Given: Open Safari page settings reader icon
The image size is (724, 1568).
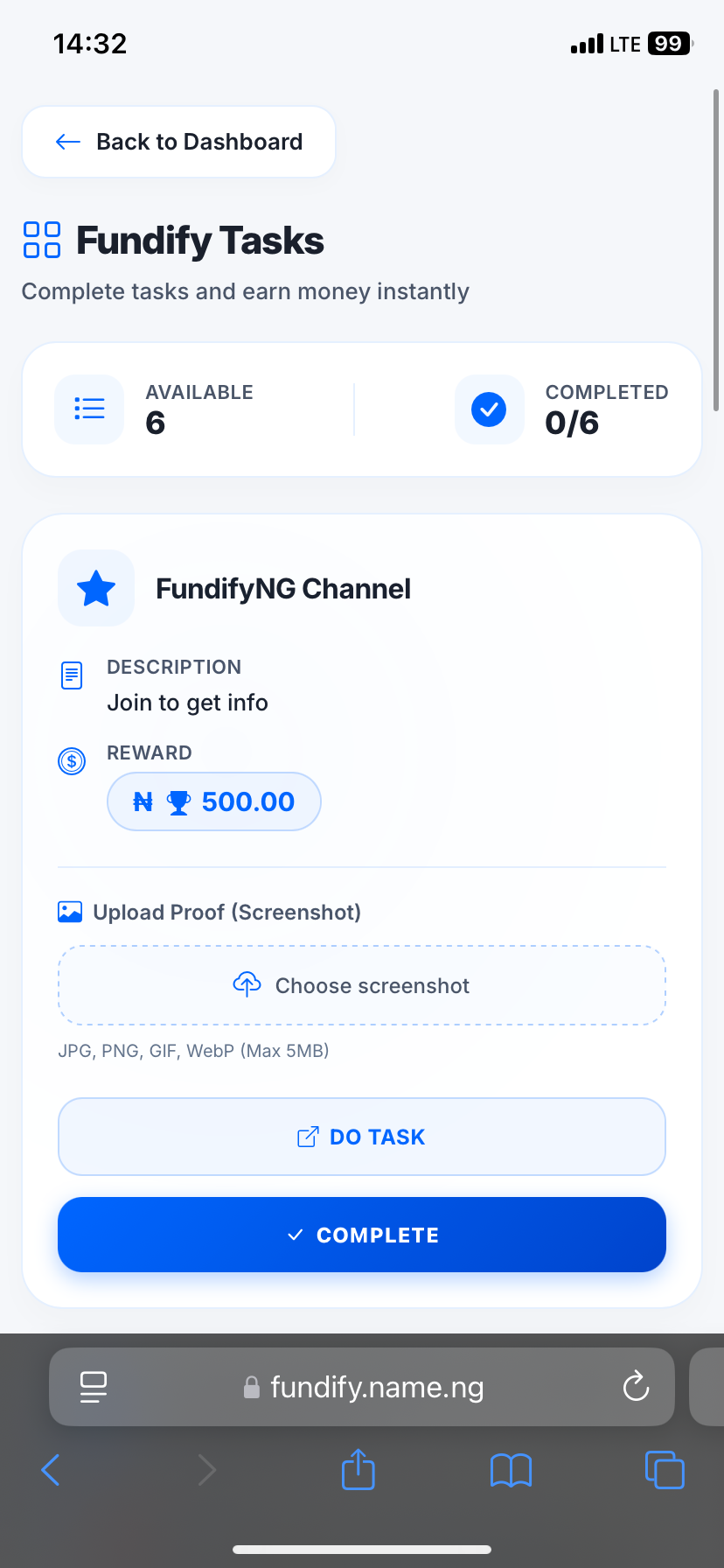Looking at the screenshot, I should [94, 1387].
